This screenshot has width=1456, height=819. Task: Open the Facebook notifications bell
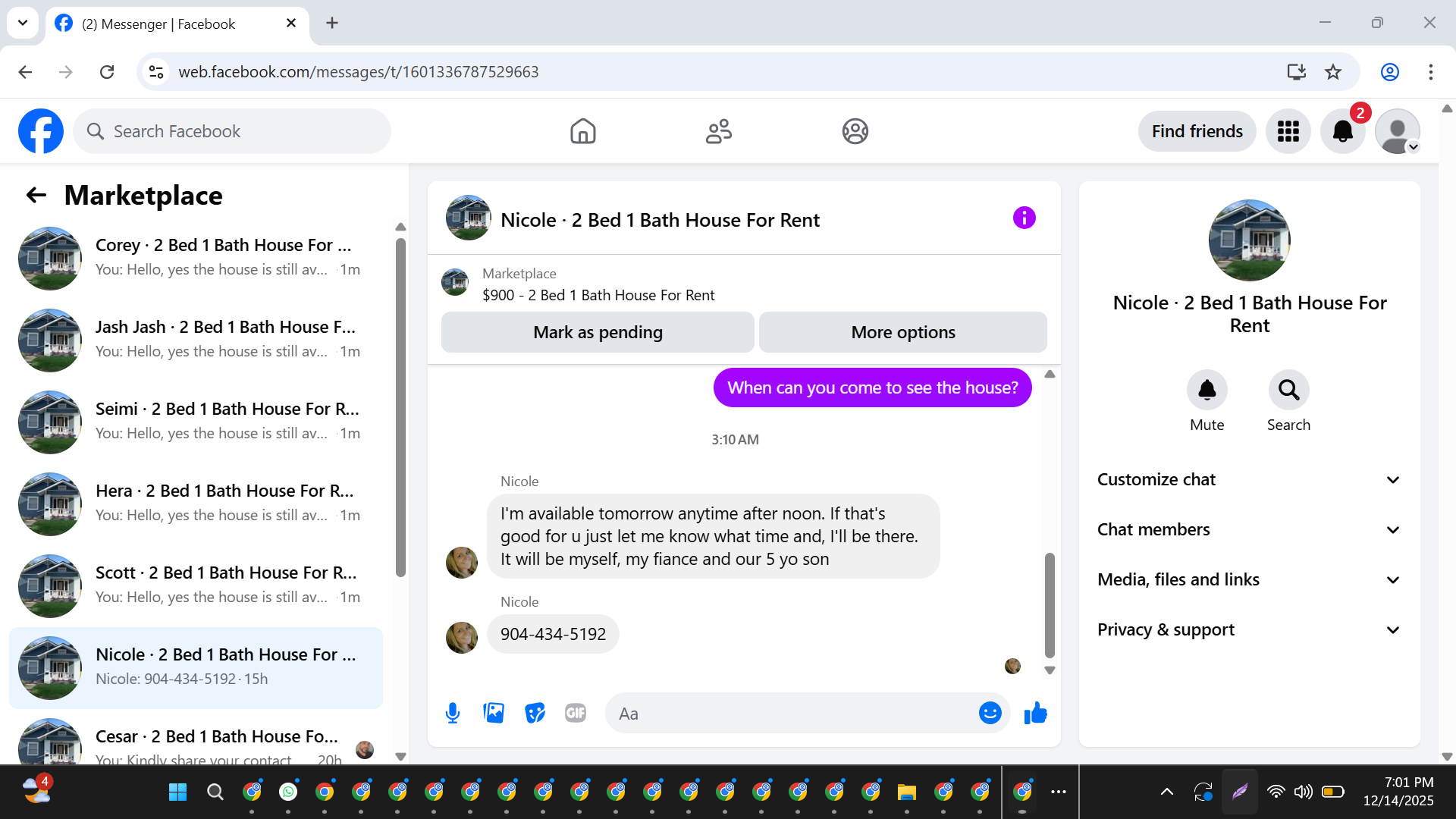click(1342, 131)
